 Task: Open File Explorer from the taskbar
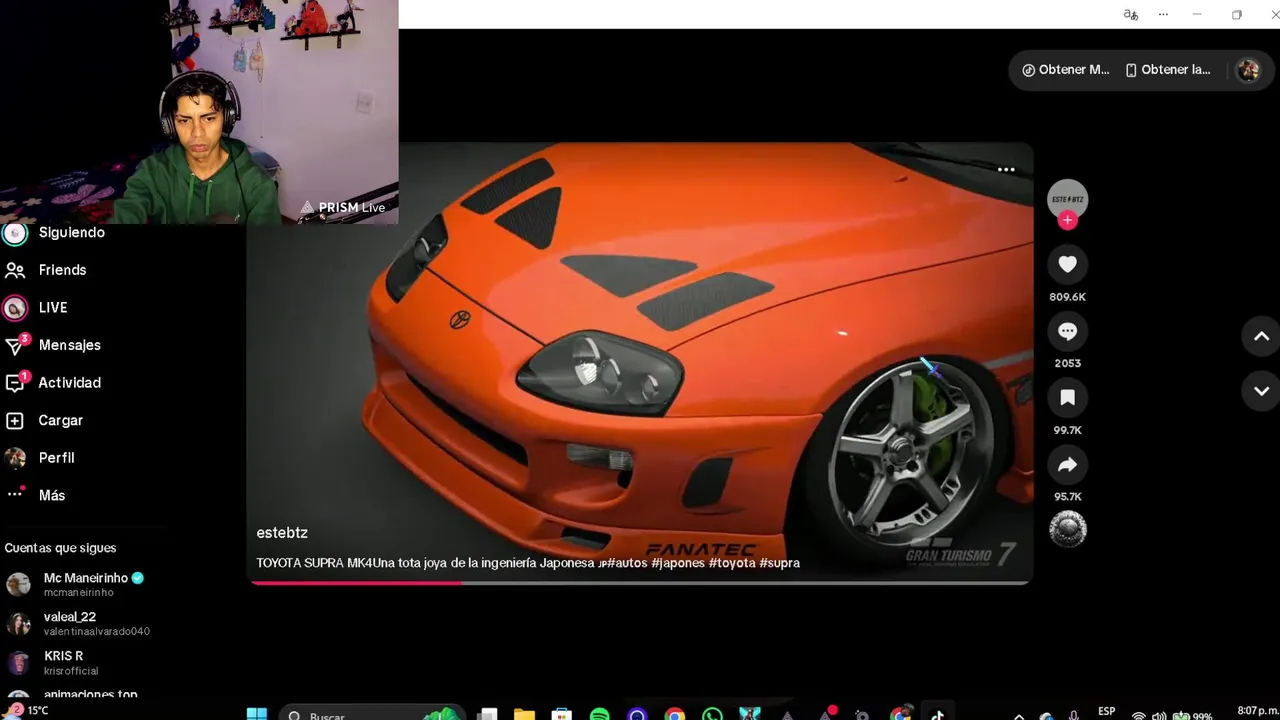click(x=524, y=714)
